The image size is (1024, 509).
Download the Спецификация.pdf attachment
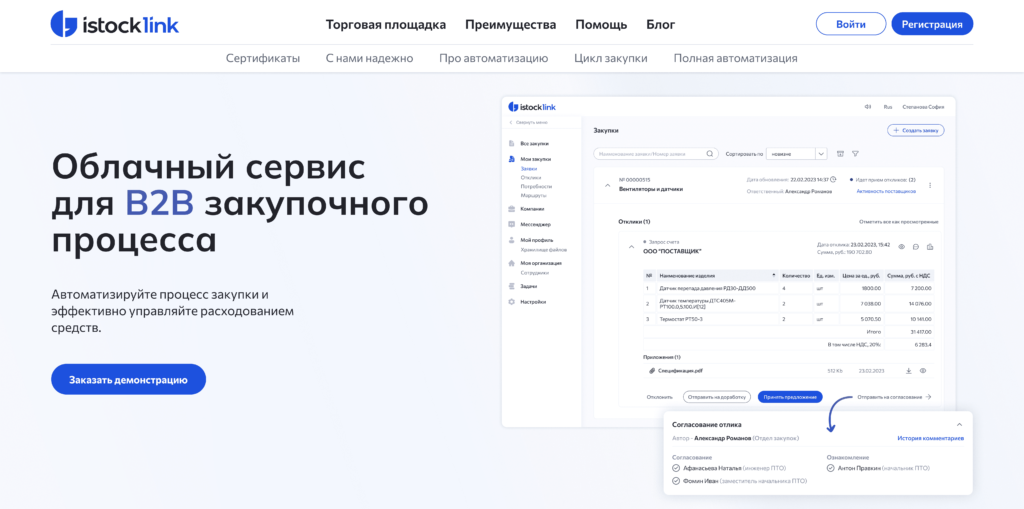[908, 370]
